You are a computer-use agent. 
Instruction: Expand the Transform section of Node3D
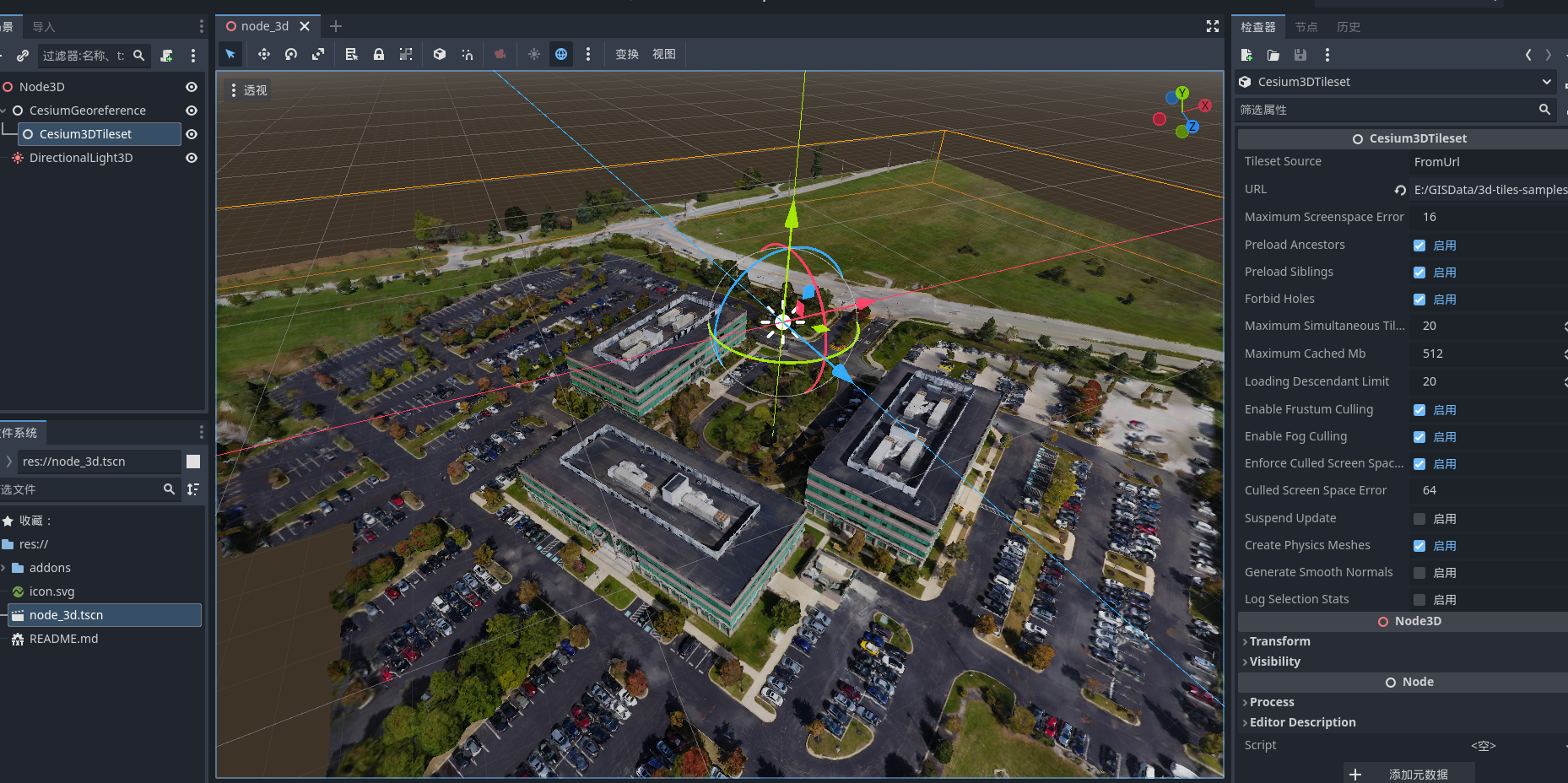pyautogui.click(x=1277, y=641)
